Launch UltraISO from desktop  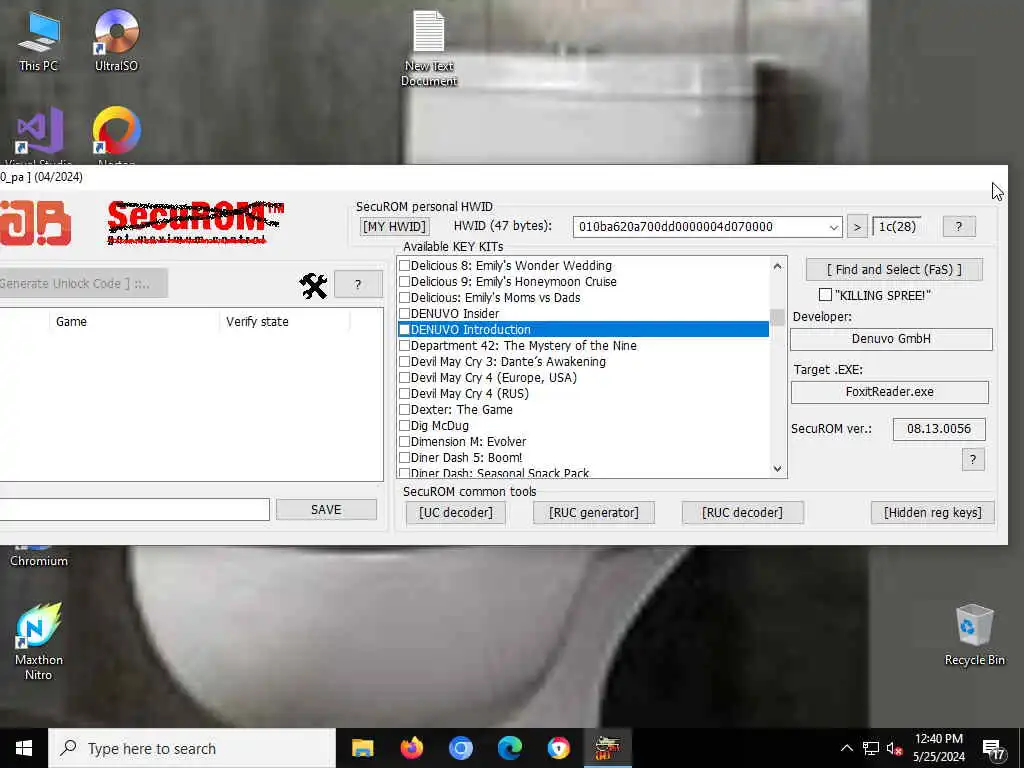tap(116, 40)
